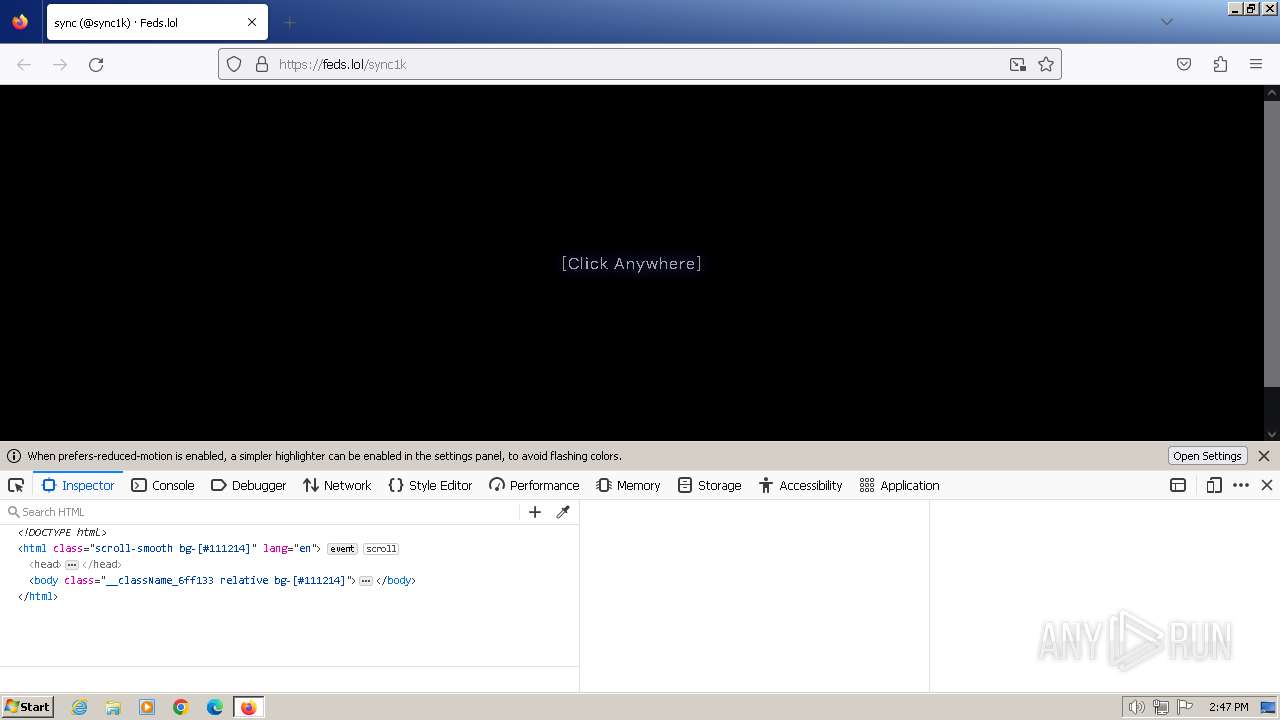This screenshot has width=1280, height=720.
Task: Click the feds.lol/sync1k address bar
Action: click(x=640, y=64)
